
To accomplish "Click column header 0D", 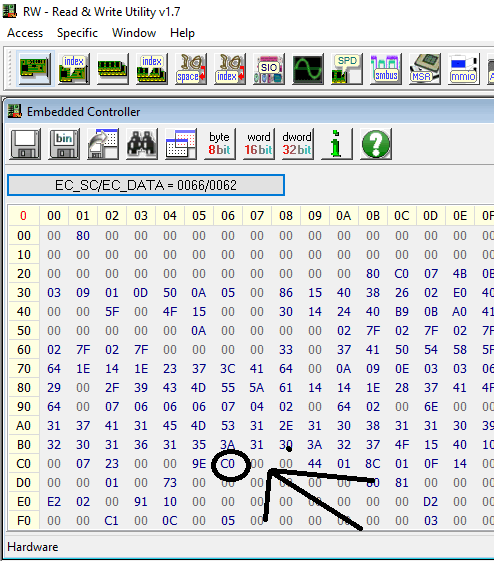I will [x=431, y=216].
